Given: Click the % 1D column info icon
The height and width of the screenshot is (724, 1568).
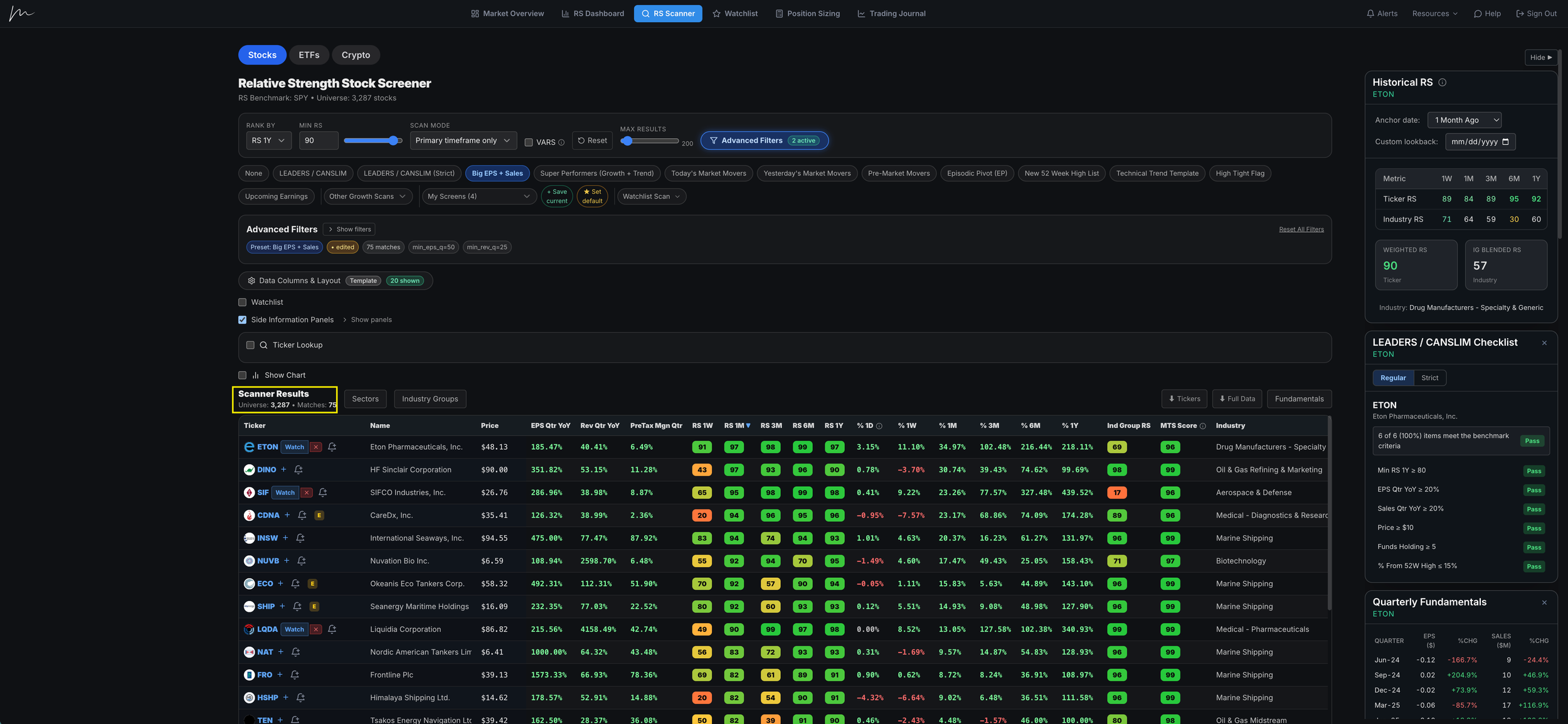Looking at the screenshot, I should (x=879, y=426).
